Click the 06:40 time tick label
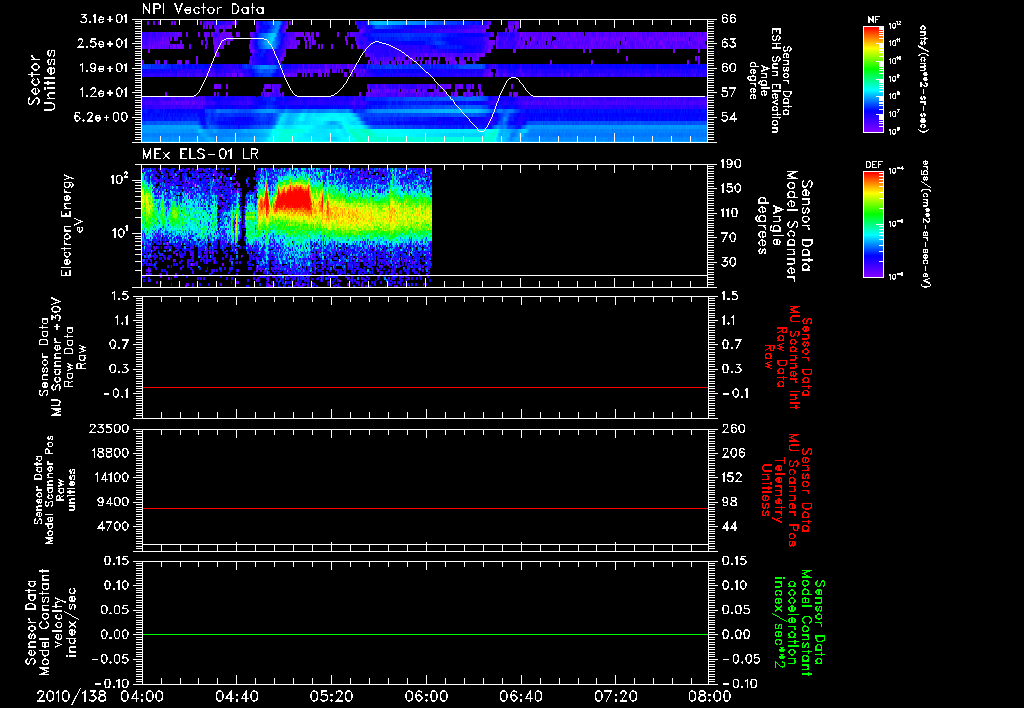 [520, 696]
